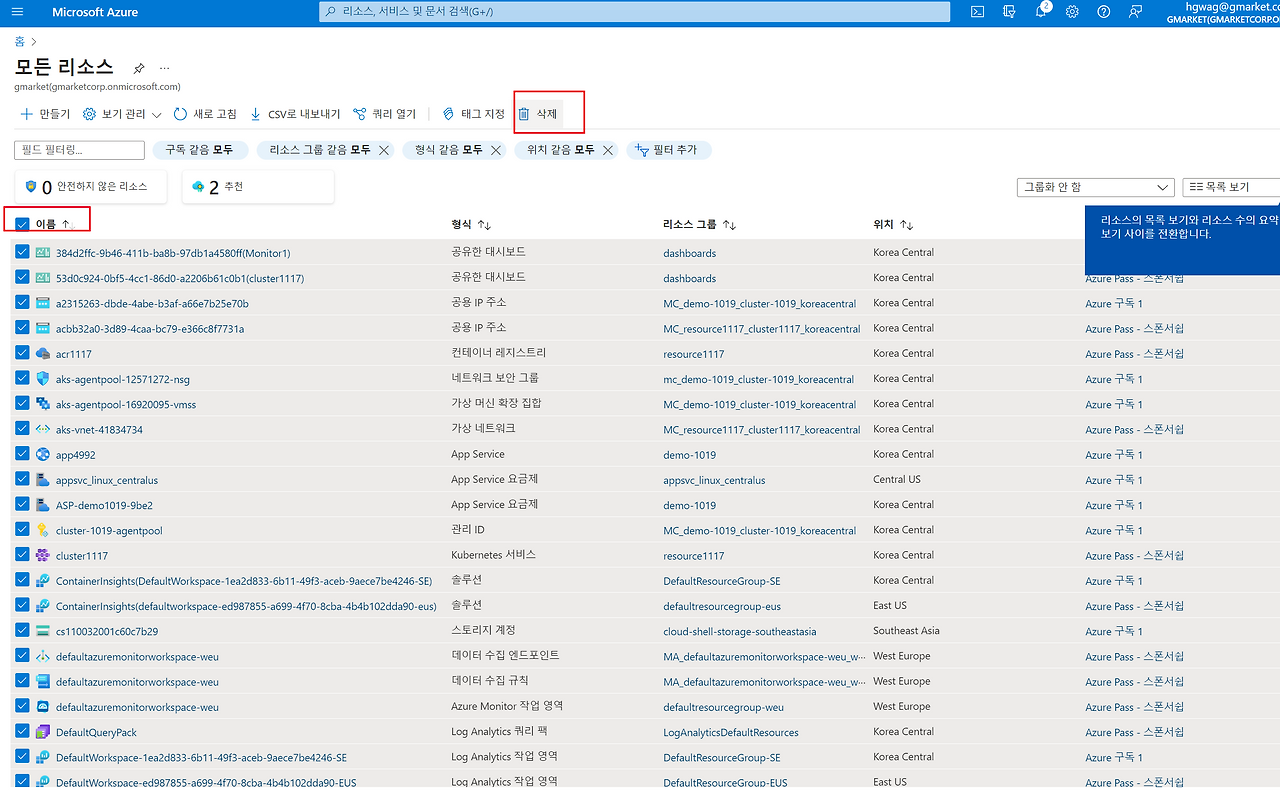The height and width of the screenshot is (796, 1280).
Task: Open the Directories + subscriptions filter
Action: coord(1010,12)
